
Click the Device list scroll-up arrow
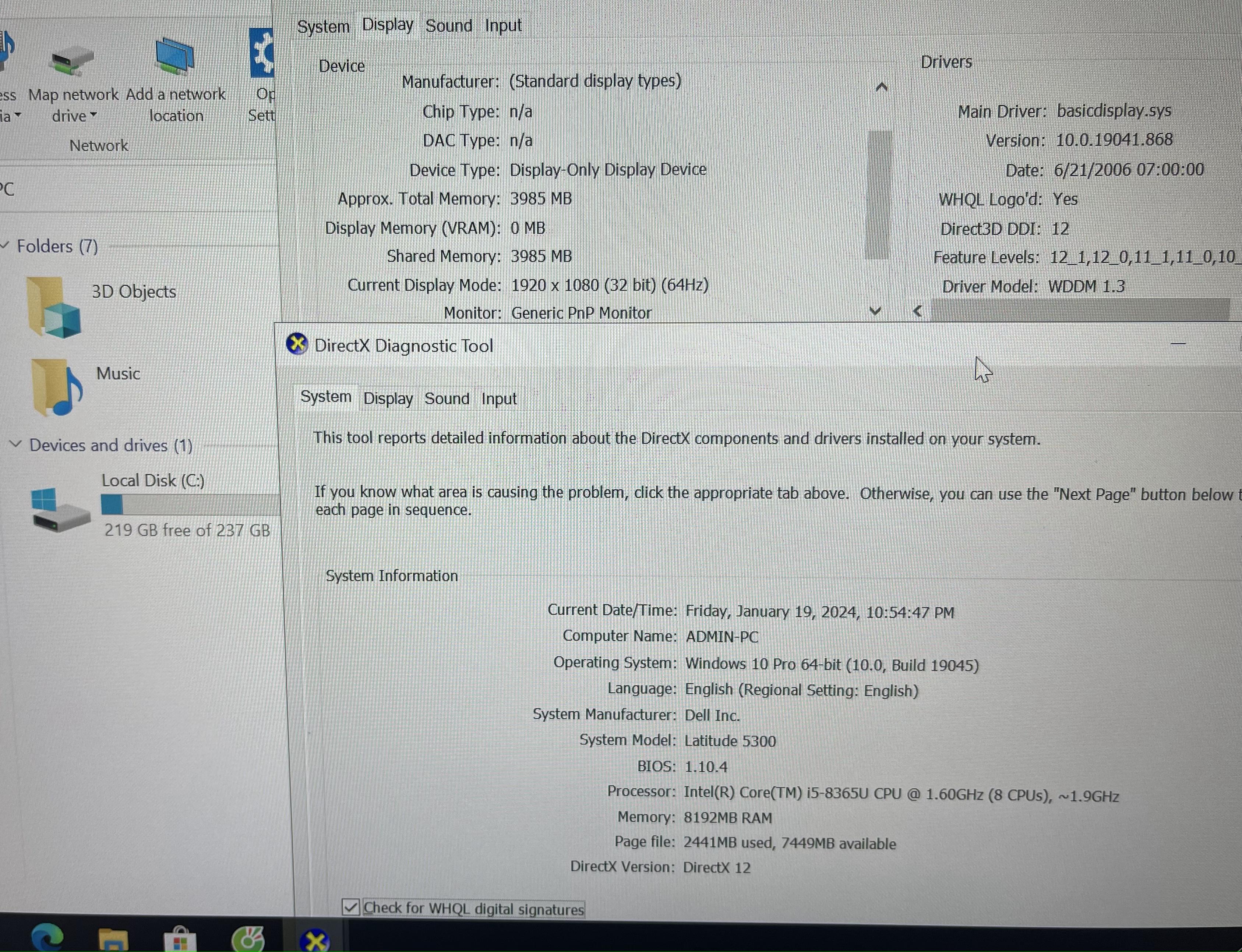(882, 87)
